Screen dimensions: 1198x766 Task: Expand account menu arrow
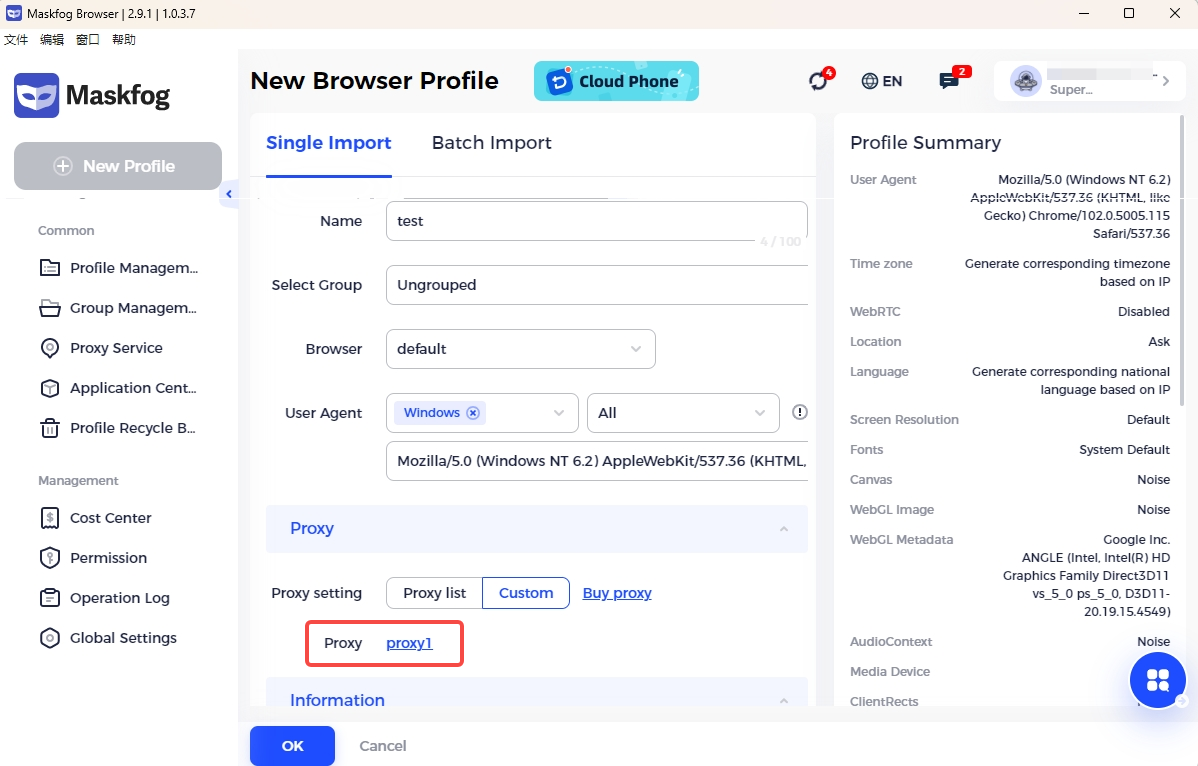tap(1165, 81)
